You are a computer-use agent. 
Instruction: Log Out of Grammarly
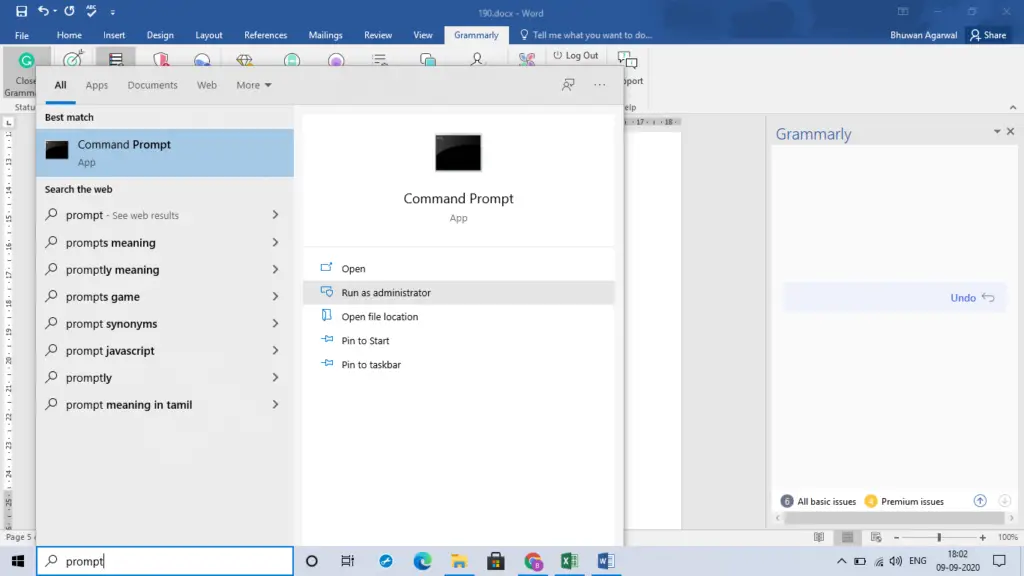tap(575, 56)
